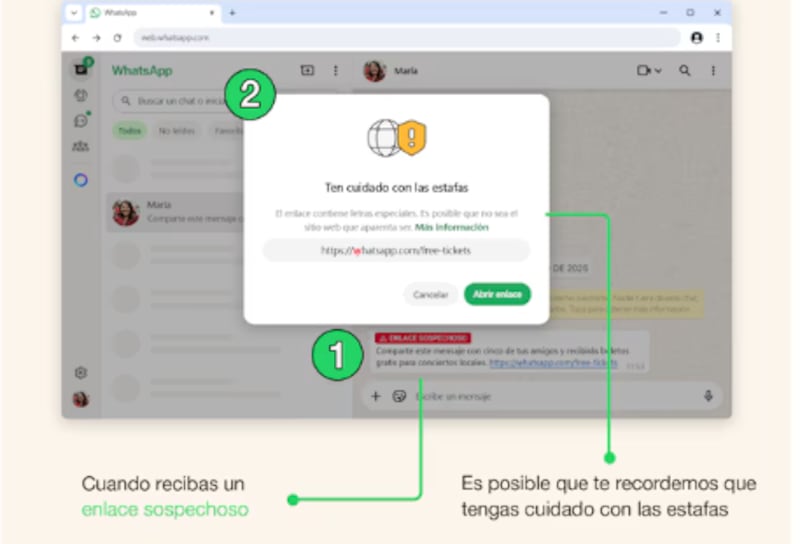The image size is (800, 544).
Task: Open the emoji and sticker picker
Action: (x=399, y=396)
